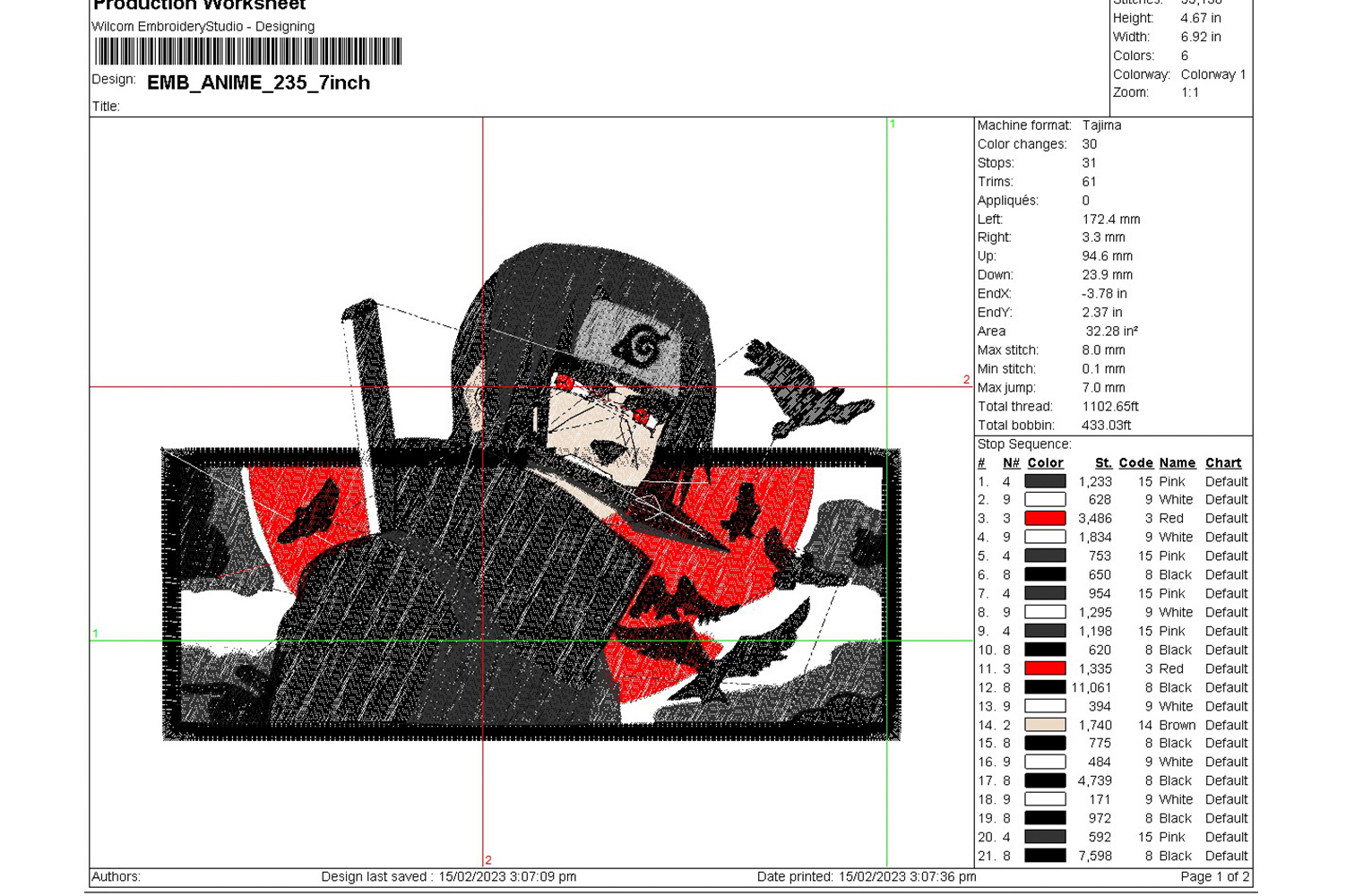Screen dimensions: 1346x896
Task: Select the Left value 172.4 mm
Action: click(x=1110, y=220)
